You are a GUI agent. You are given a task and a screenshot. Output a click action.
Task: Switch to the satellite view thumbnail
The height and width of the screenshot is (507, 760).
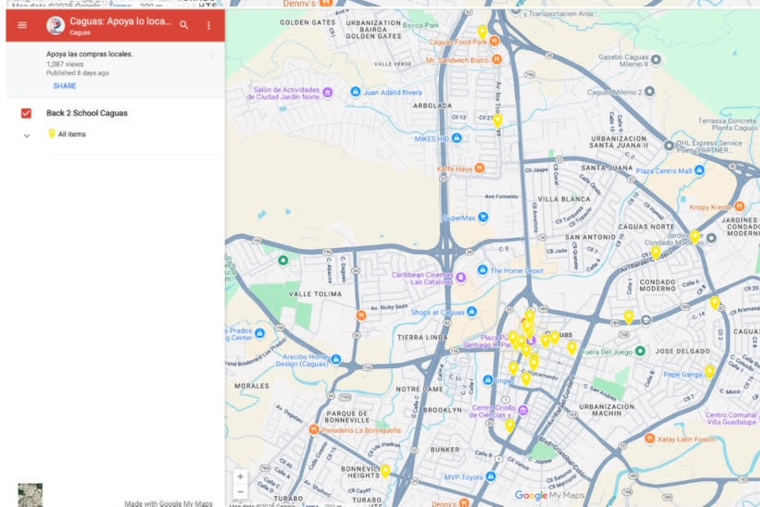(x=30, y=495)
